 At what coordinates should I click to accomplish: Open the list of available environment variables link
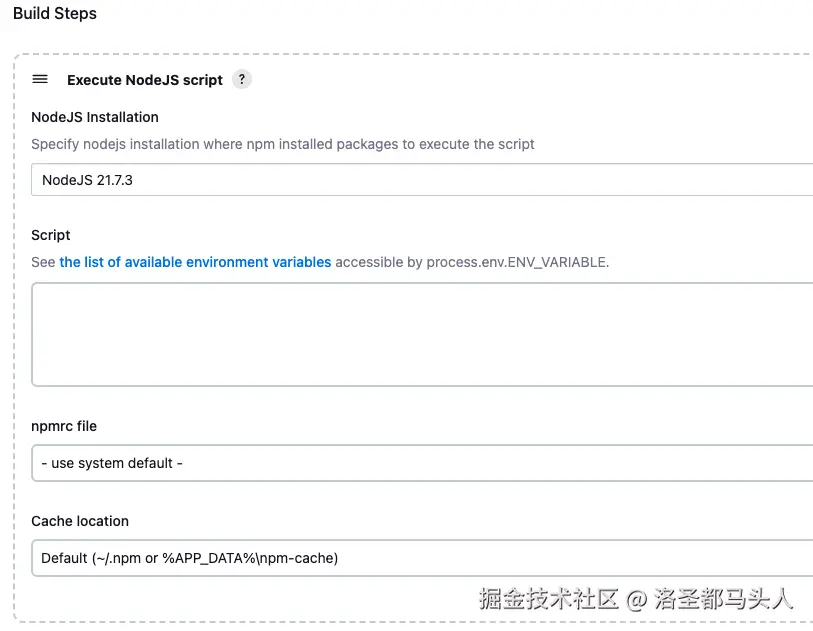[195, 262]
